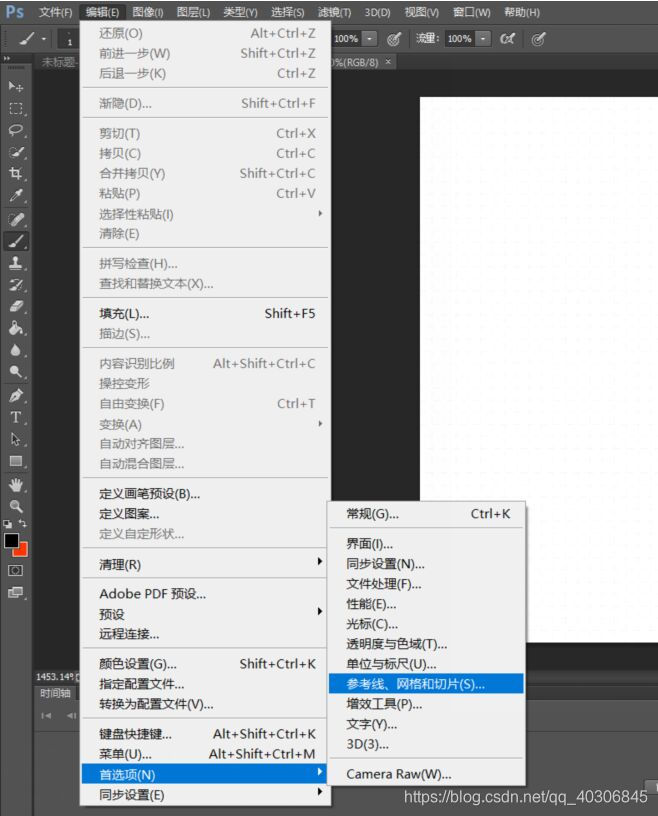This screenshot has width=658, height=816.
Task: Choose Define Brush Preset (定义画笔预设)
Action: 206,494
